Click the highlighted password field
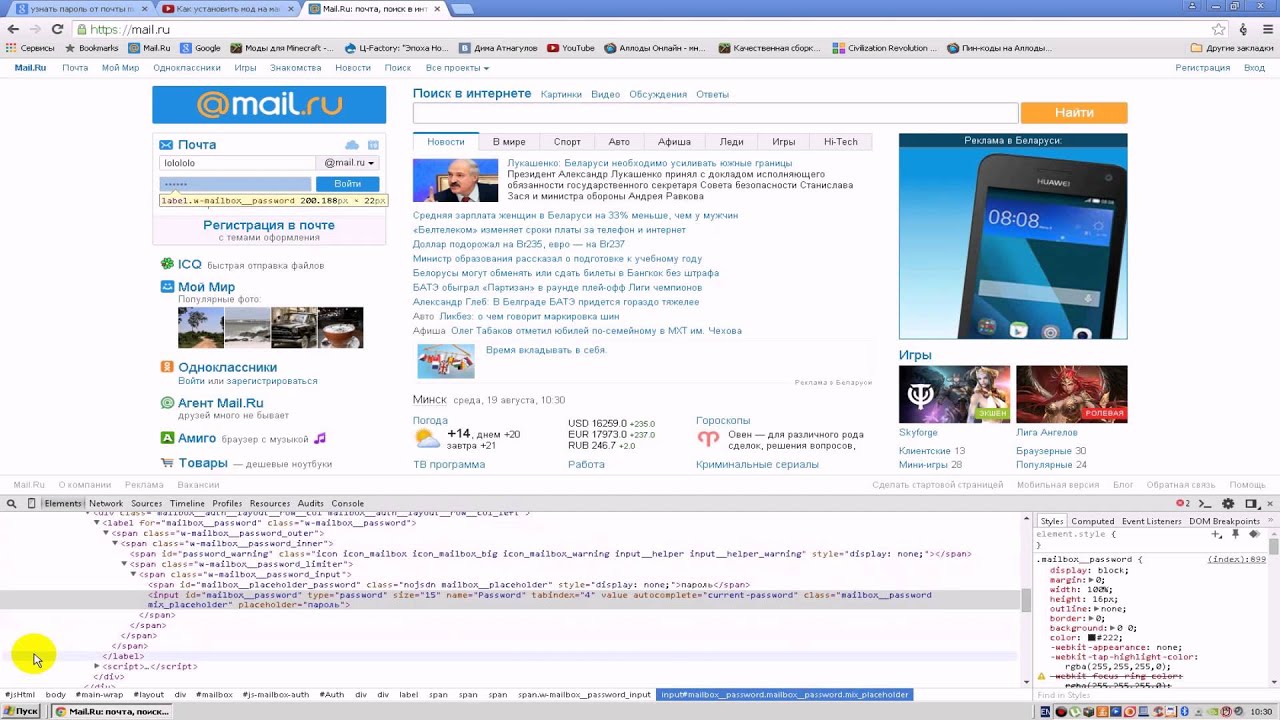The image size is (1280, 720). (235, 184)
